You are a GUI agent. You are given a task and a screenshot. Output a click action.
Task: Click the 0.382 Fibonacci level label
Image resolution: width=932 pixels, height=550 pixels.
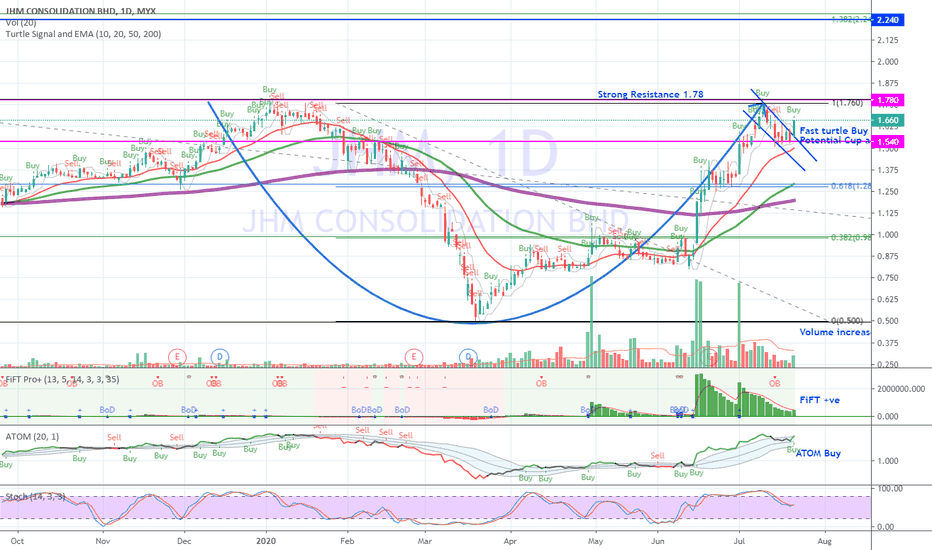click(851, 237)
